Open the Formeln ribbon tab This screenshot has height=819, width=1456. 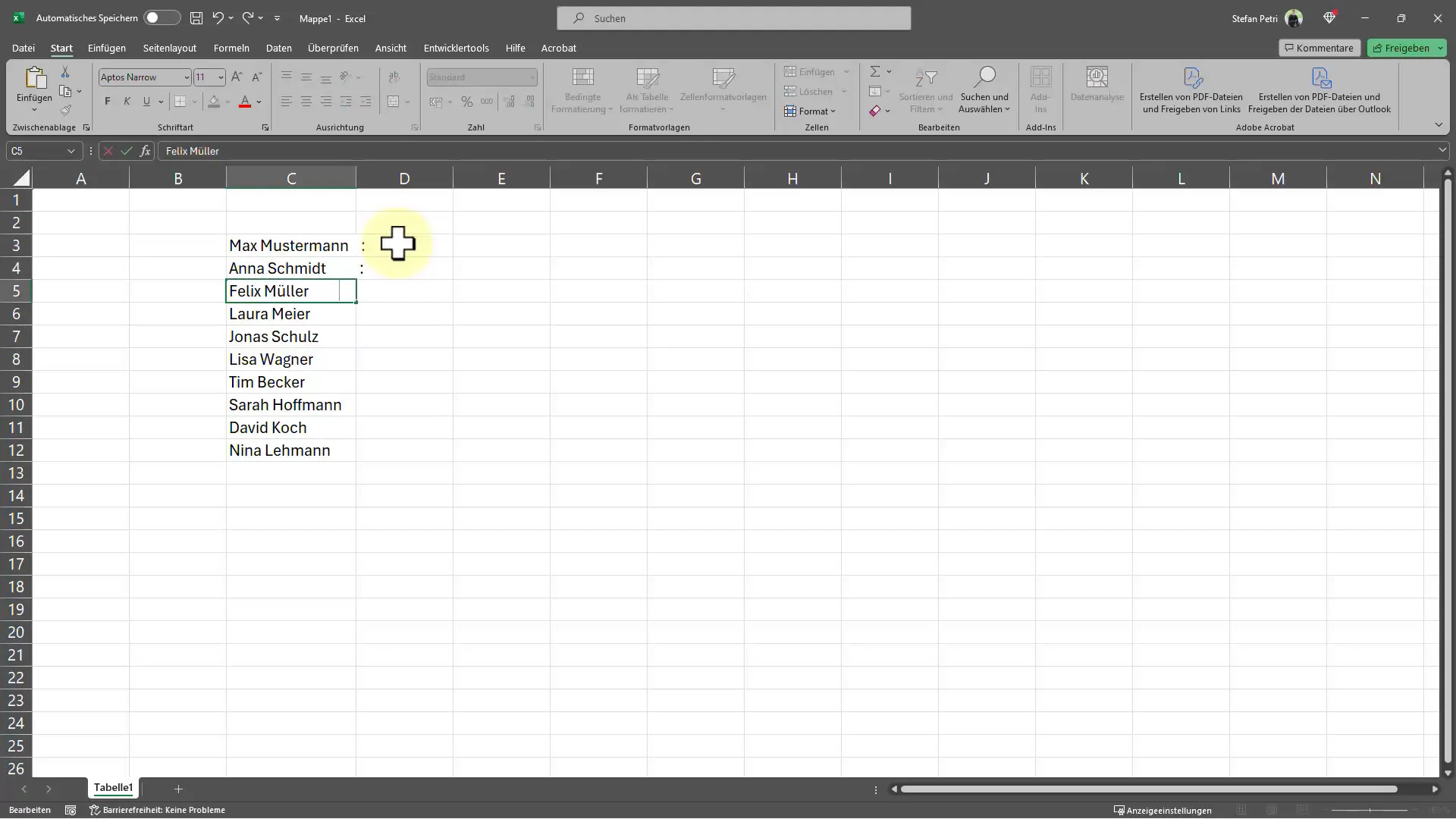(231, 48)
